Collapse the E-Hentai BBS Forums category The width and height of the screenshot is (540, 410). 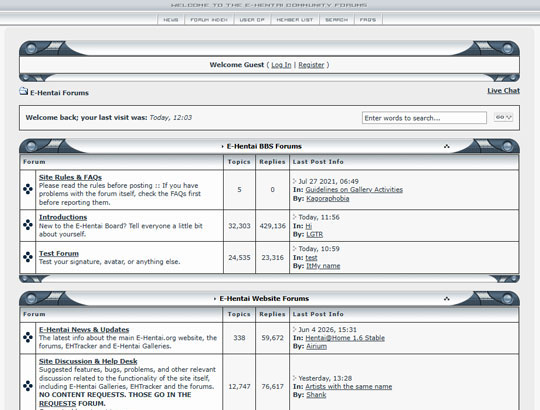[x=447, y=146]
